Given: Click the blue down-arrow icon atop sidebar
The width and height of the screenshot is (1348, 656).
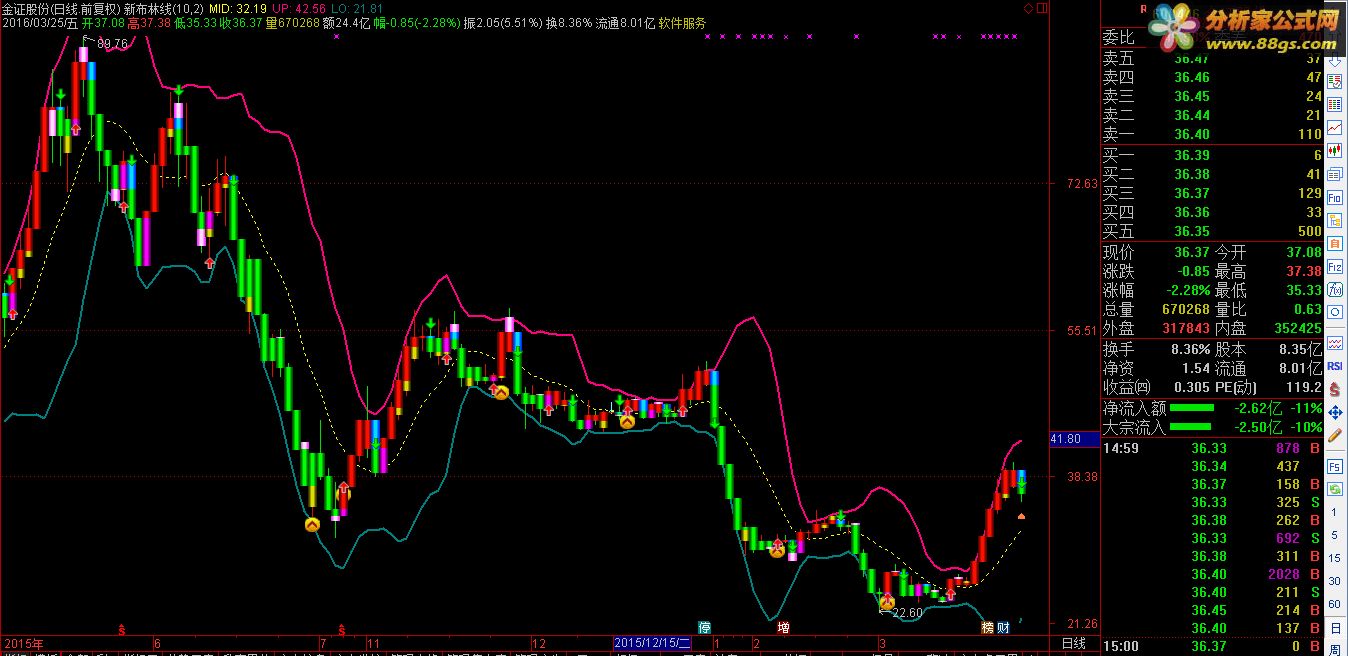Looking at the screenshot, I should pyautogui.click(x=1334, y=60).
